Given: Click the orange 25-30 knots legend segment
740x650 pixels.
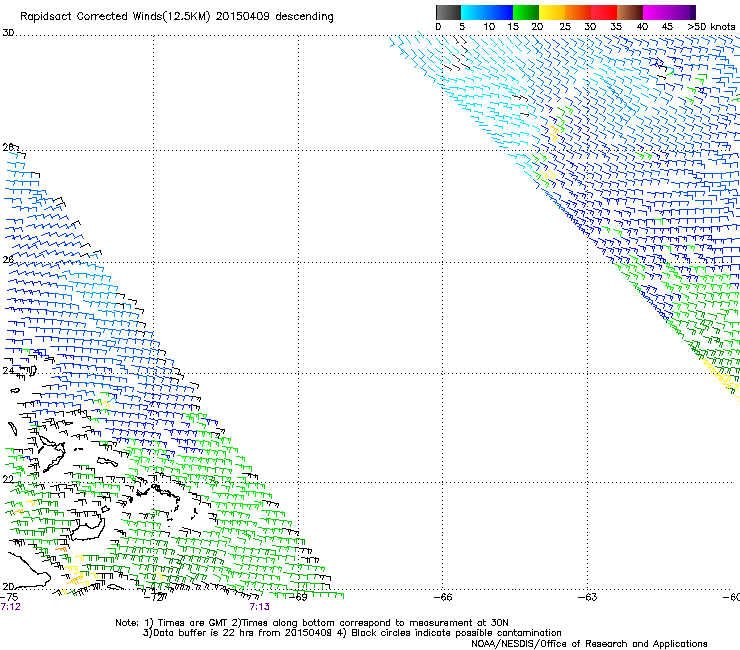Looking at the screenshot, I should (578, 12).
